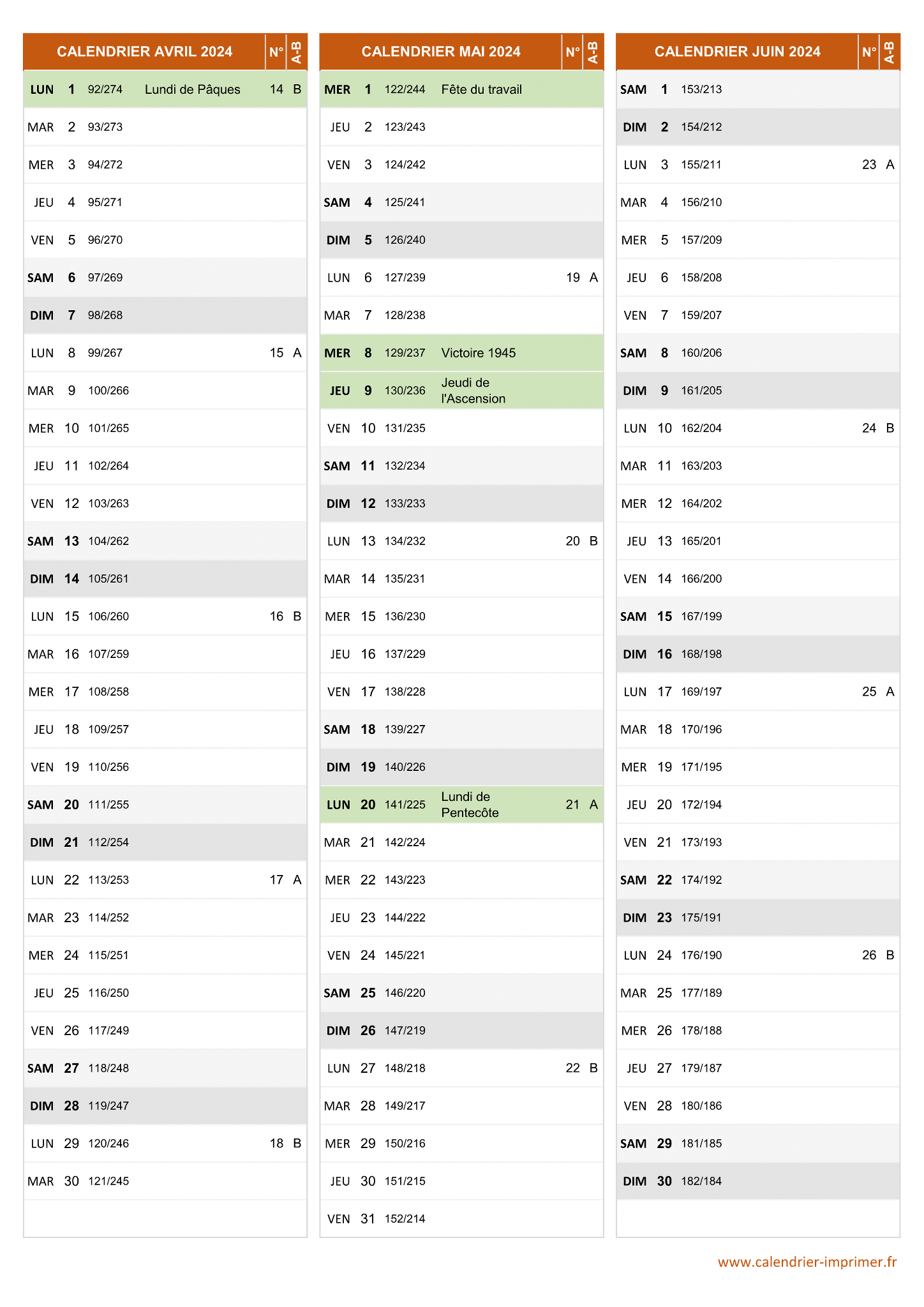Click the week 19 A marker in May
Image resolution: width=924 pixels, height=1307 pixels.
coord(582,278)
